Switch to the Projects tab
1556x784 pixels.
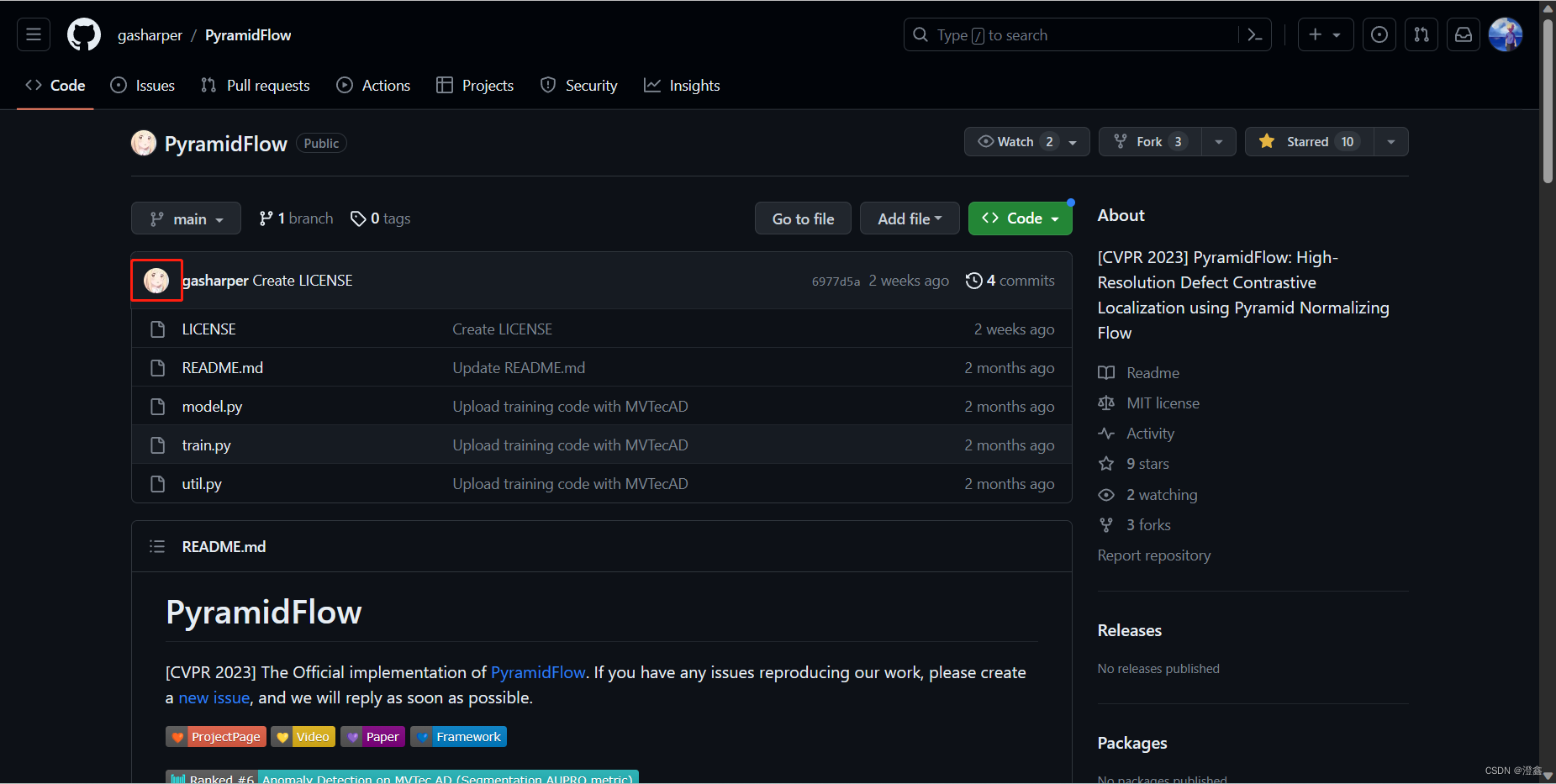click(x=475, y=86)
